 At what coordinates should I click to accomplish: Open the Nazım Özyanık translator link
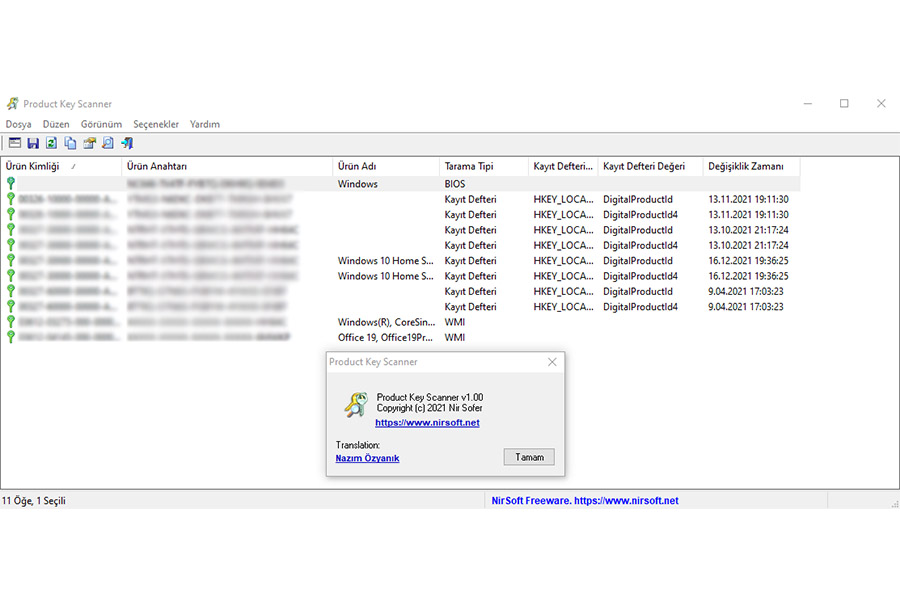367,458
